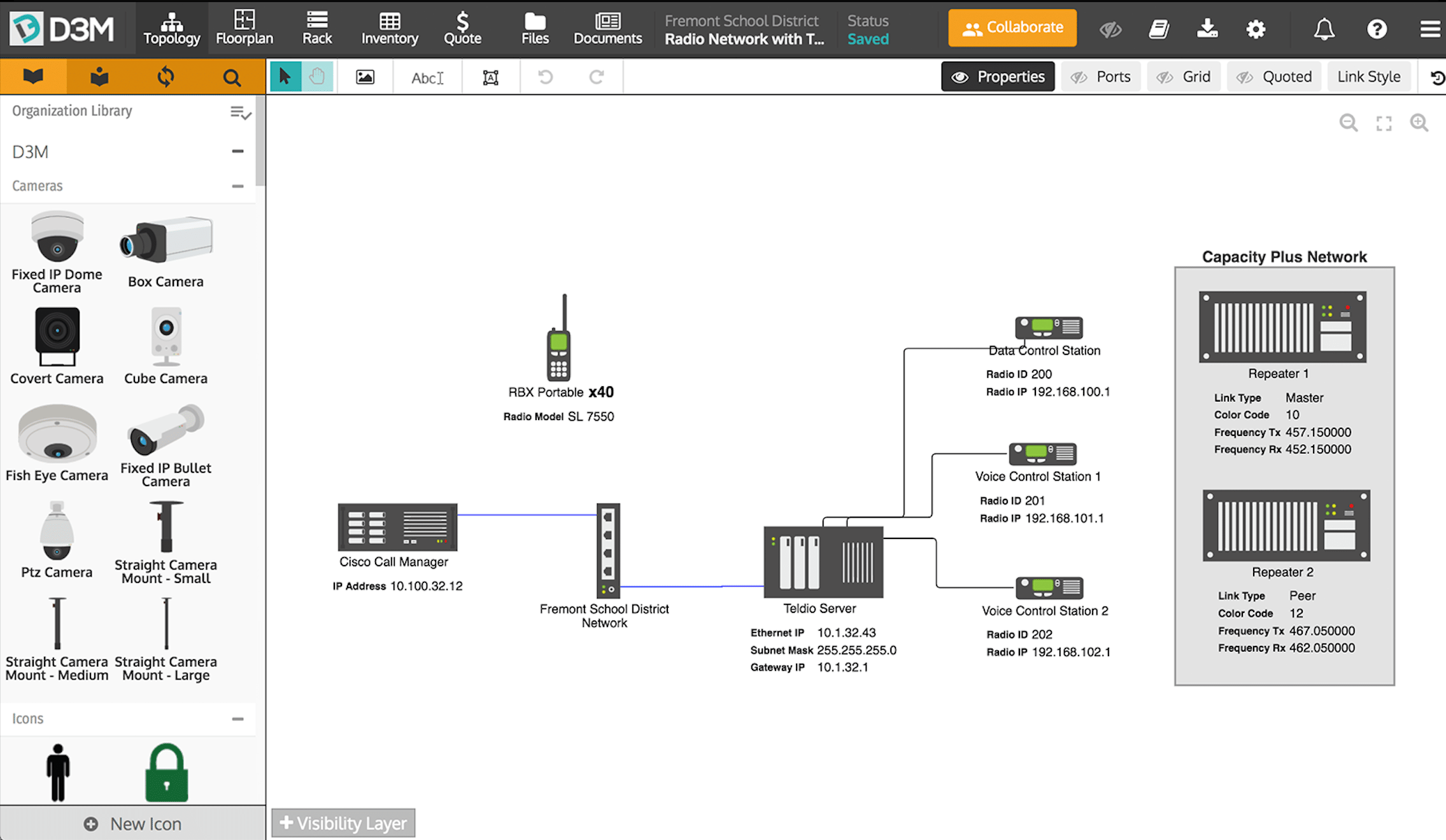Open the library search icon

tap(232, 77)
